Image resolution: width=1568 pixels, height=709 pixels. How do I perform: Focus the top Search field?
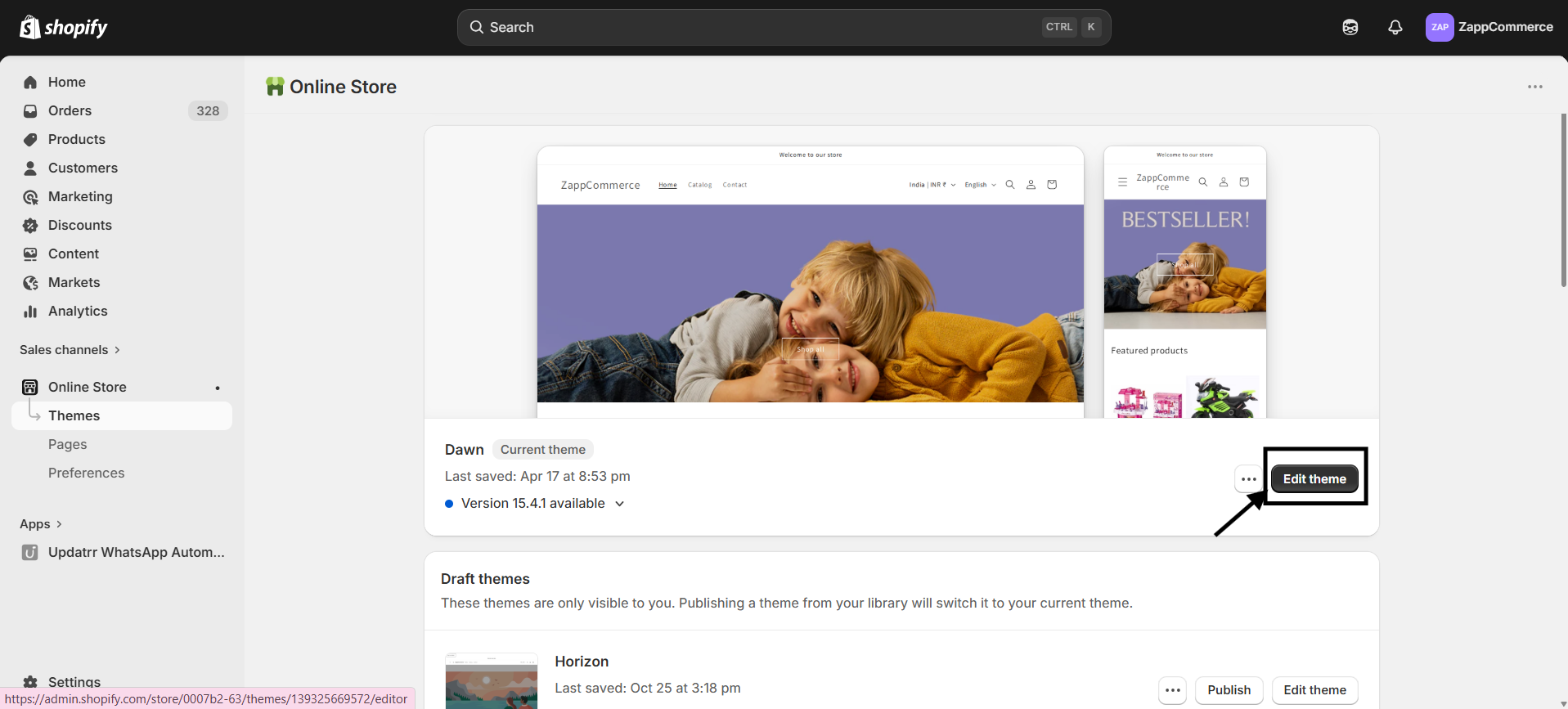761,27
